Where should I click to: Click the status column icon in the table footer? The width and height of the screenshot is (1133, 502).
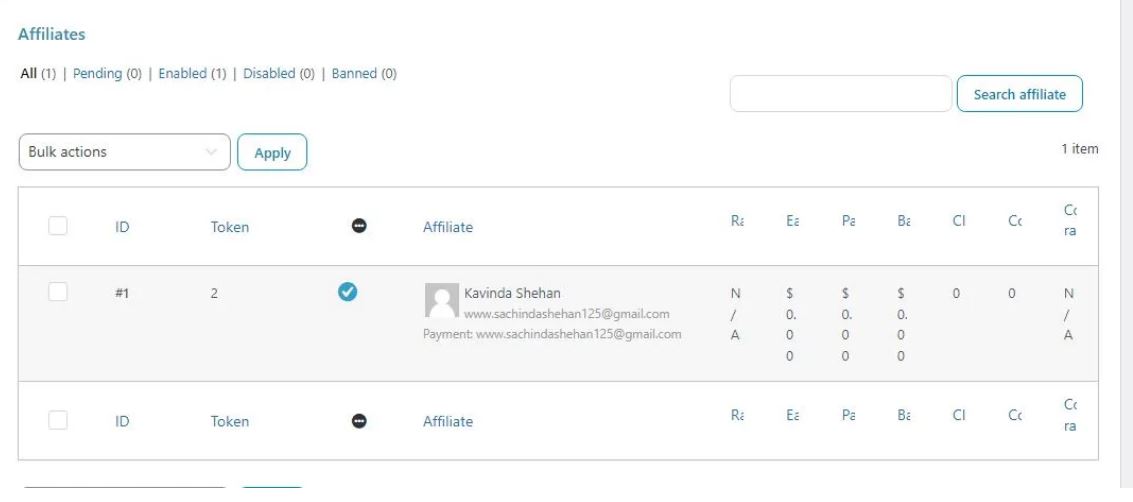[x=359, y=421]
